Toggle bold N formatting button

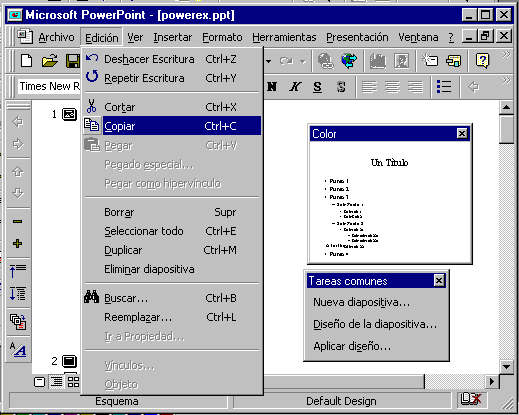click(x=272, y=87)
